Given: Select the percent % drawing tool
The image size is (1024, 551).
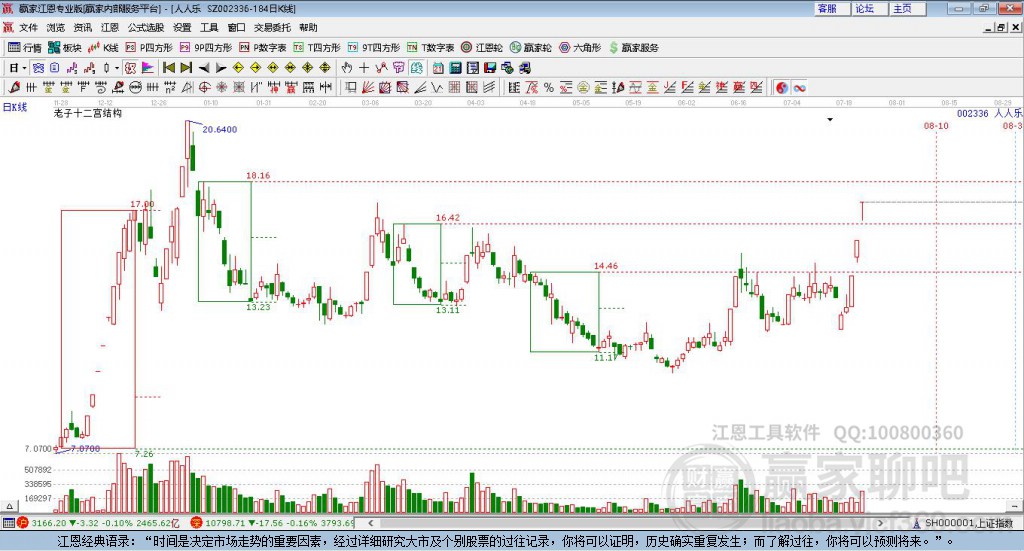Looking at the screenshot, I should click(549, 87).
